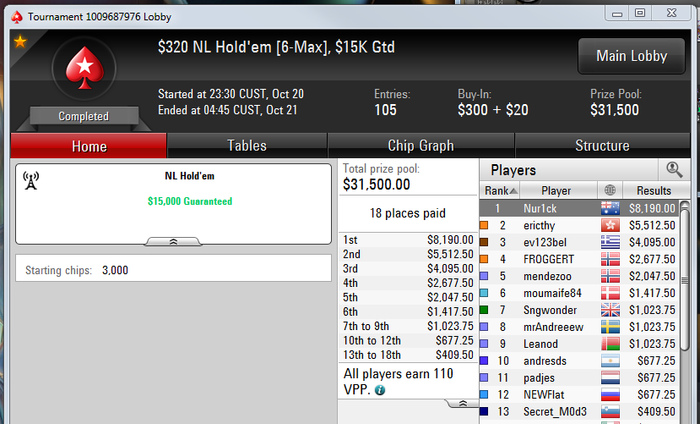Open the Structure tab
Image resolution: width=700 pixels, height=424 pixels.
[602, 145]
